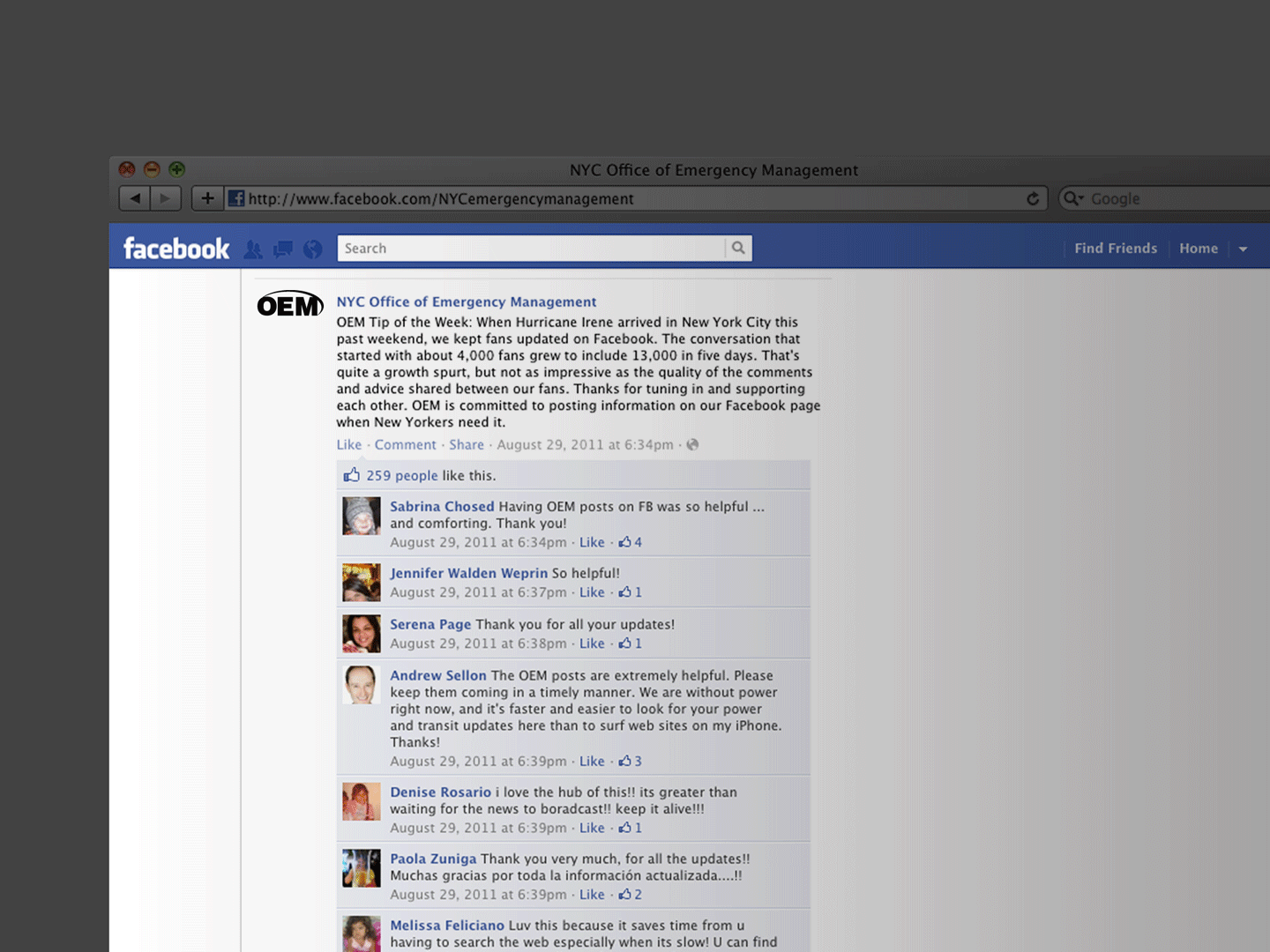Viewport: 1270px width, 952px height.
Task: Open the messages icon in the Facebook bar
Action: [283, 249]
